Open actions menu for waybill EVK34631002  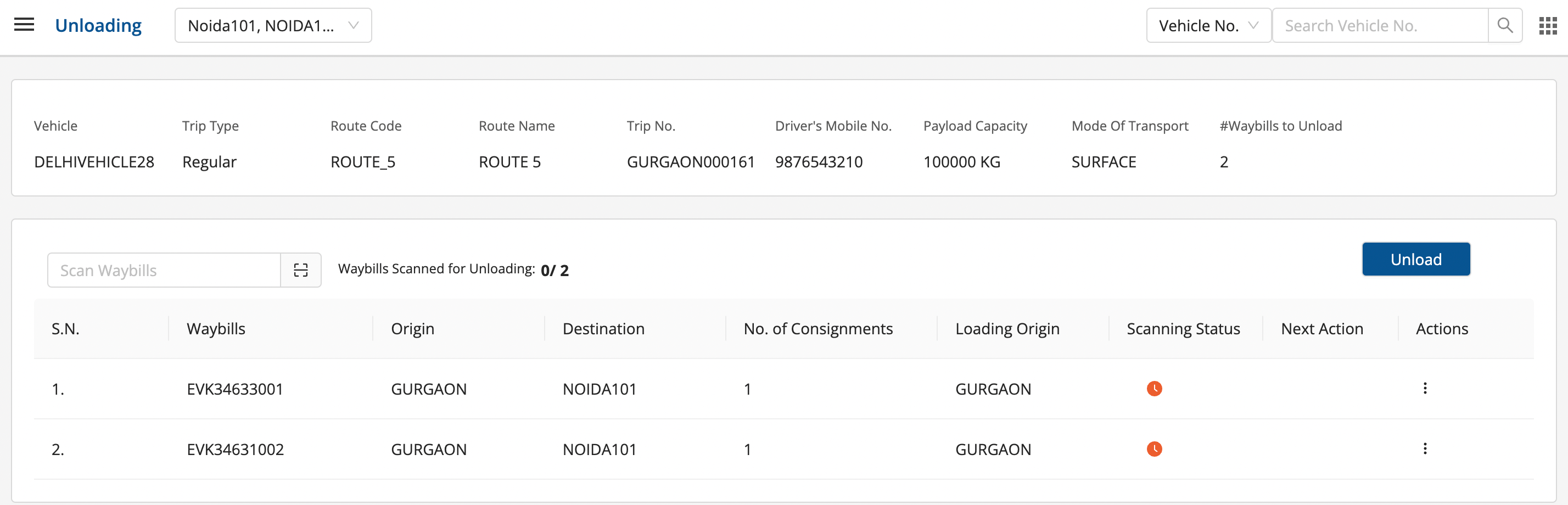tap(1425, 448)
